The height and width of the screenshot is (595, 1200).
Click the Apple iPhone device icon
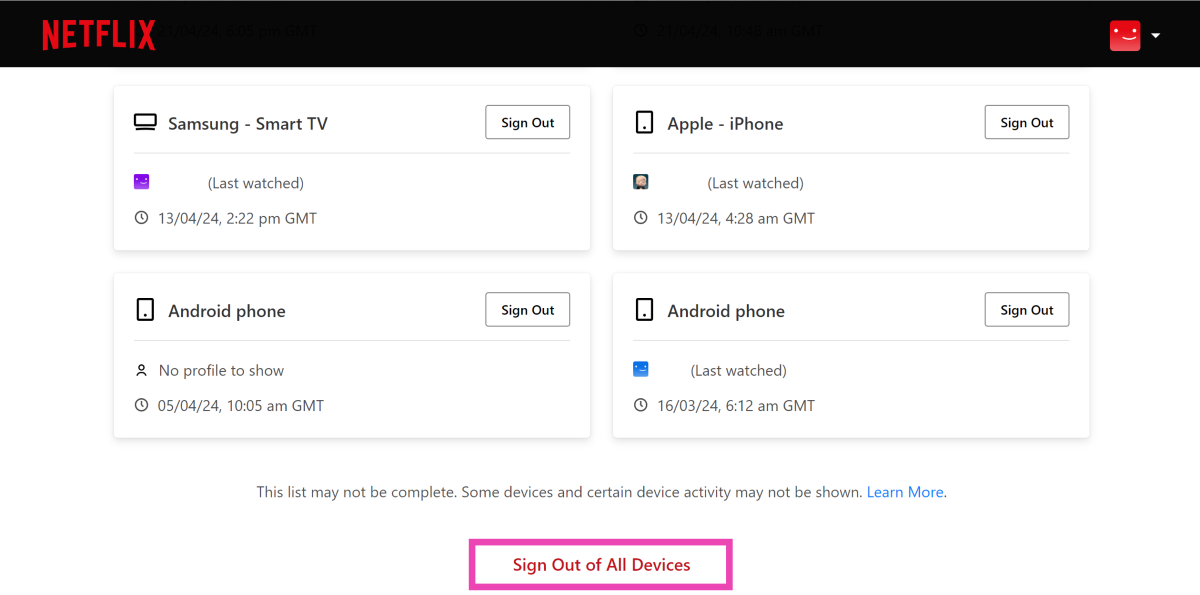pos(644,123)
